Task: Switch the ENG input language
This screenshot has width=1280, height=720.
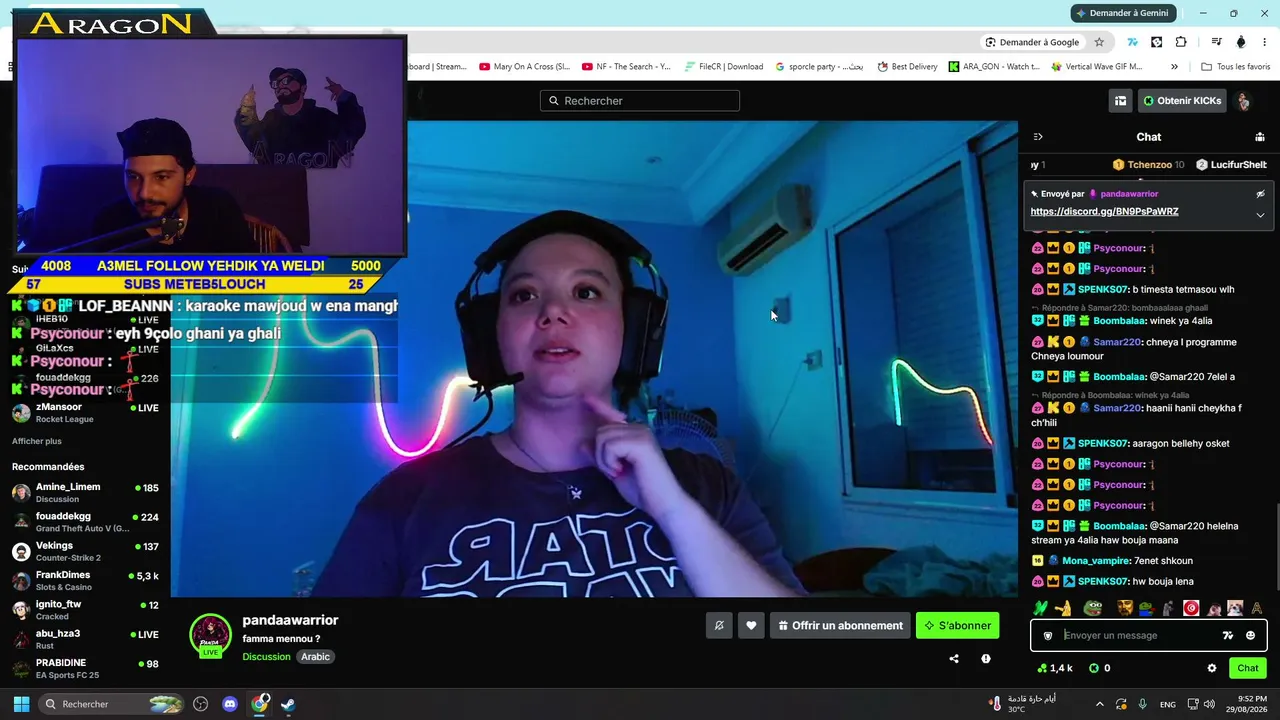Action: 1168,704
